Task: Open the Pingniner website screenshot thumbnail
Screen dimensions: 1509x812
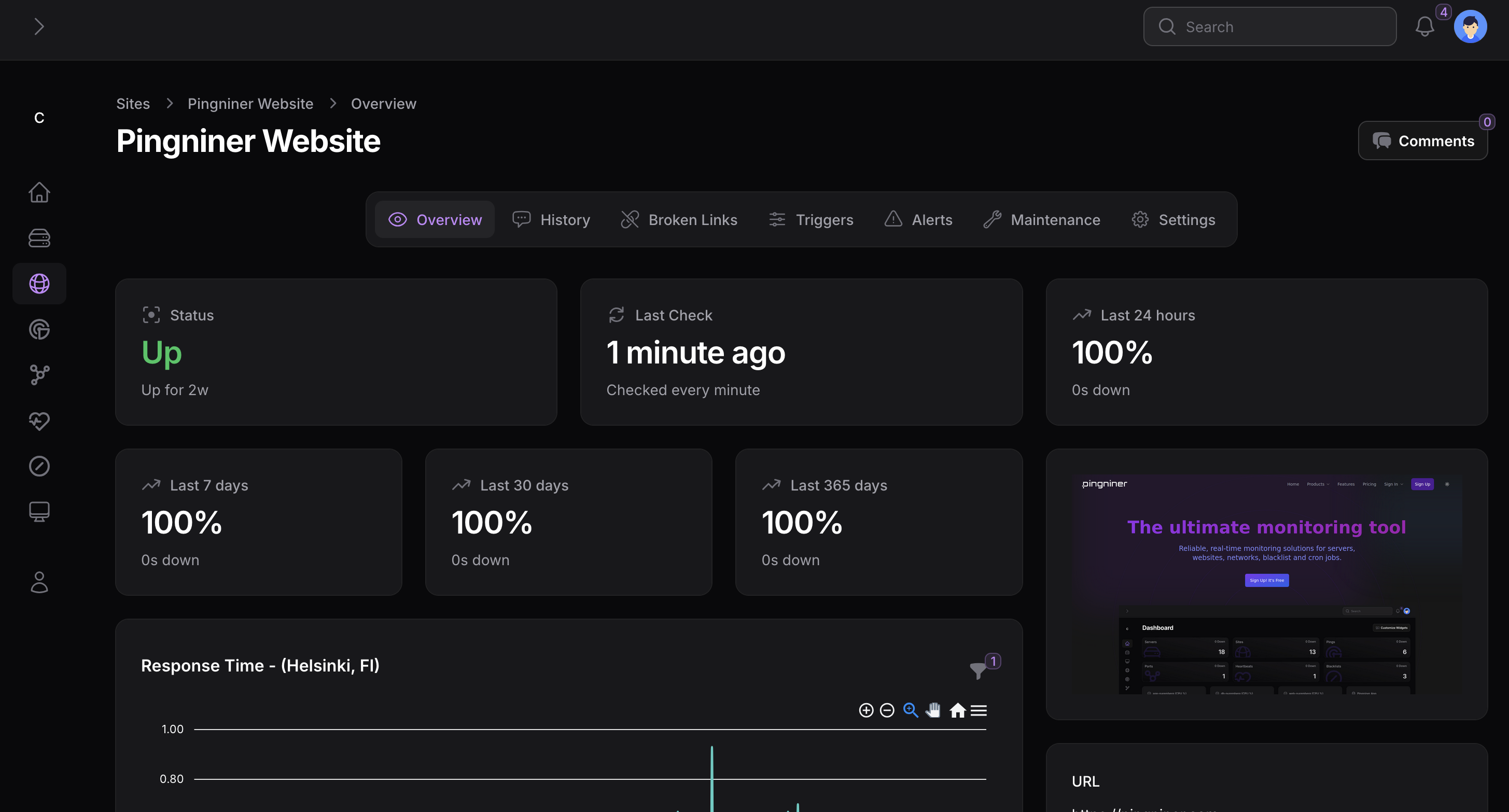Action: coord(1266,584)
